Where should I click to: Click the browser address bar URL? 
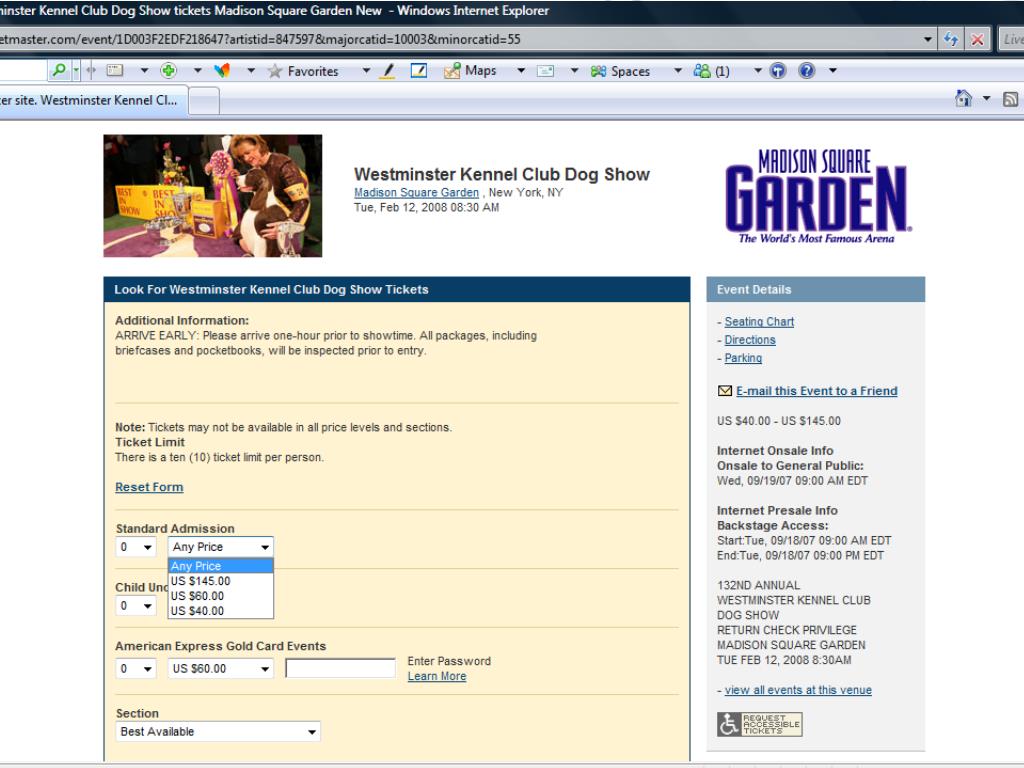[457, 39]
